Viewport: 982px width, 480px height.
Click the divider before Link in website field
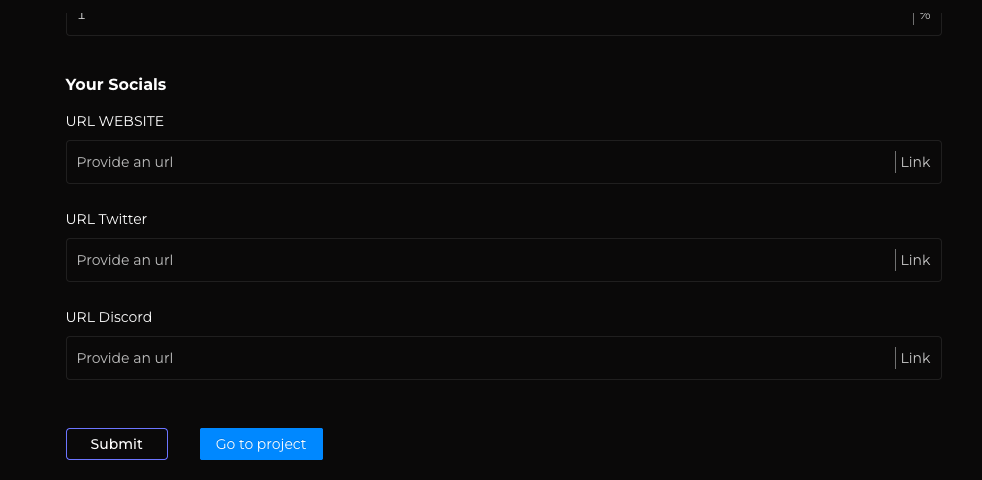tap(895, 162)
